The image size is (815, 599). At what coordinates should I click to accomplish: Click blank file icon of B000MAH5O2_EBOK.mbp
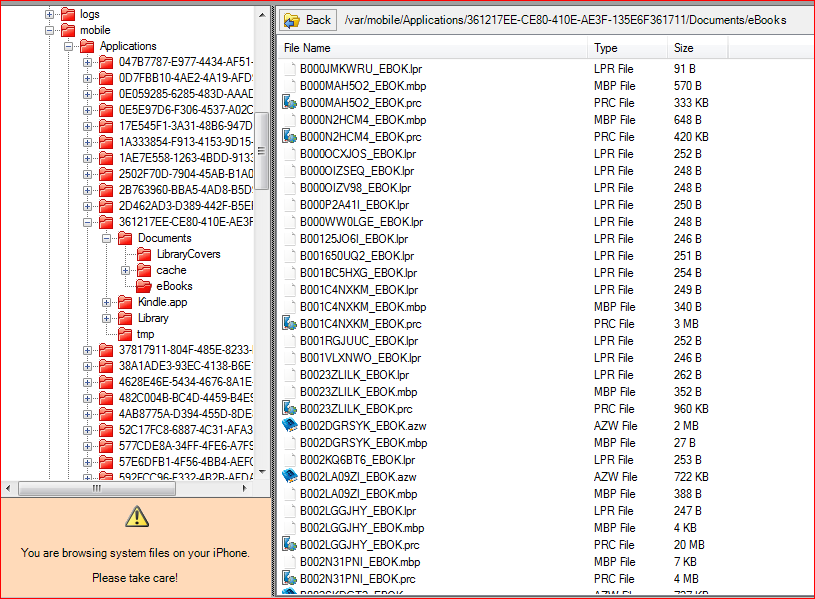click(290, 86)
